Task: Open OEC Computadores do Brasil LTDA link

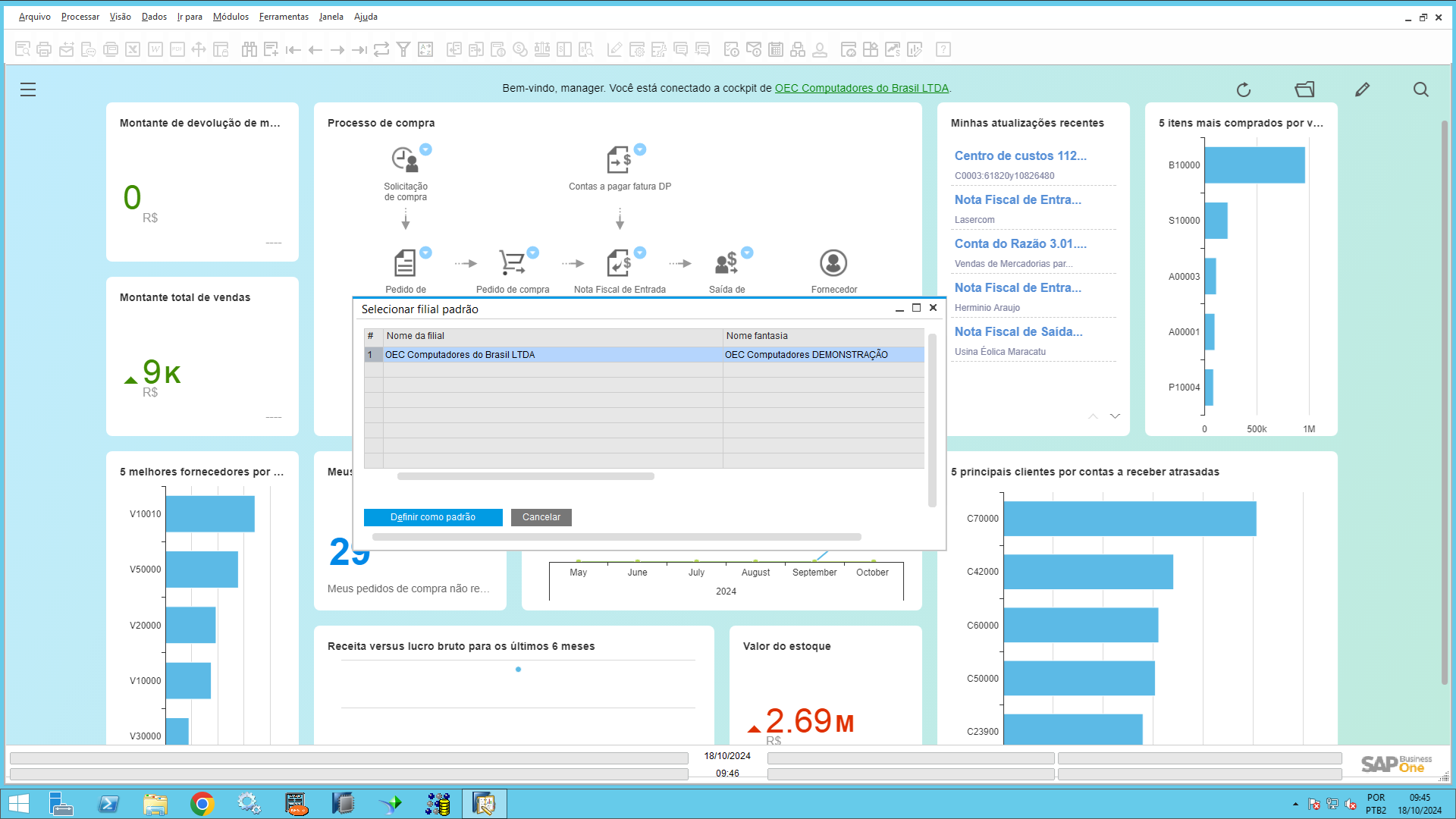Action: 861,88
